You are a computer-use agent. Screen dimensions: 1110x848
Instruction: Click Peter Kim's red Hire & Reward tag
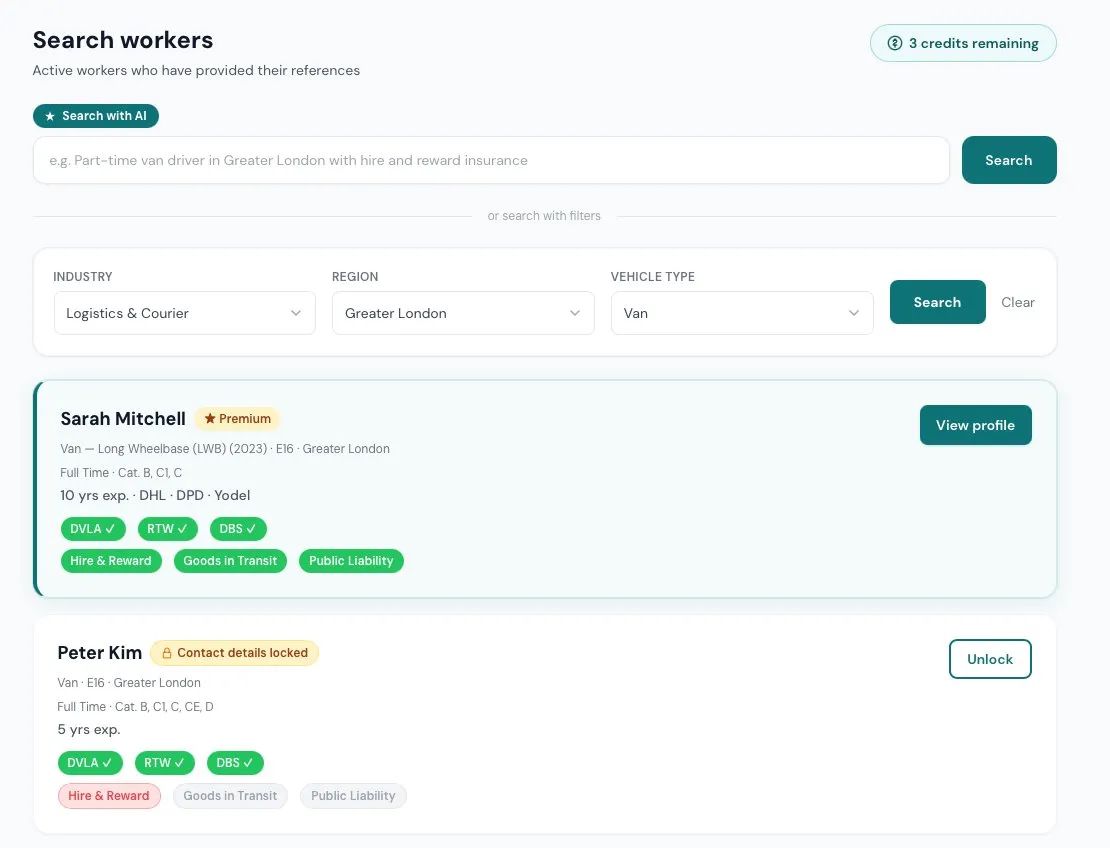(x=109, y=796)
